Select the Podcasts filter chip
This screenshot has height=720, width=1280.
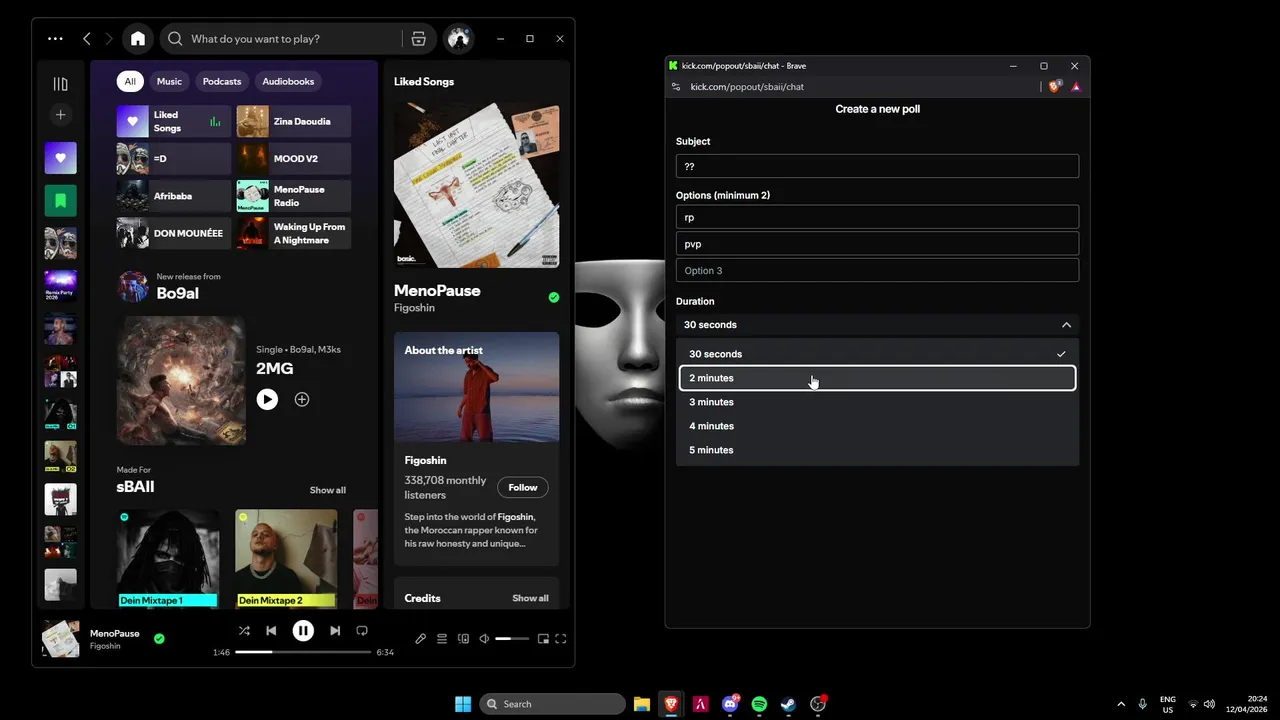tap(222, 81)
